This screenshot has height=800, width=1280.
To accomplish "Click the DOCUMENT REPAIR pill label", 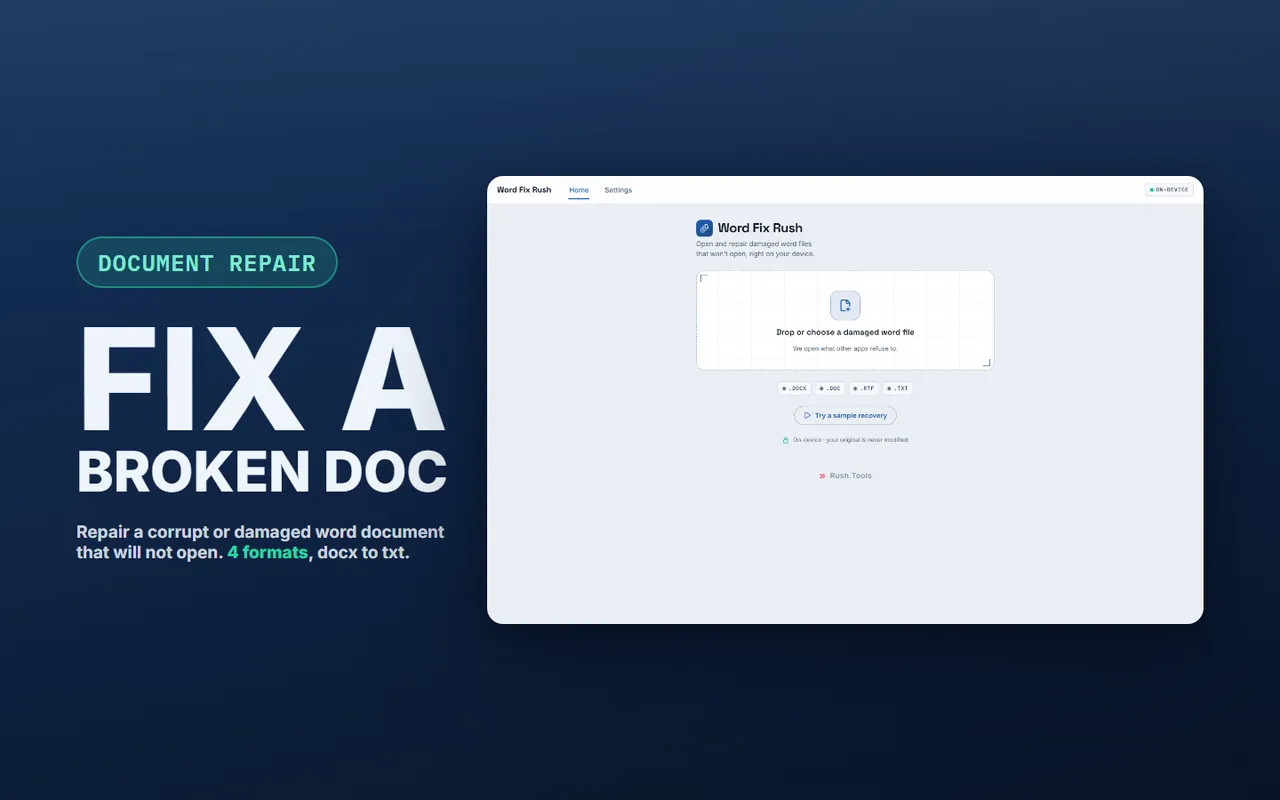I will click(207, 263).
